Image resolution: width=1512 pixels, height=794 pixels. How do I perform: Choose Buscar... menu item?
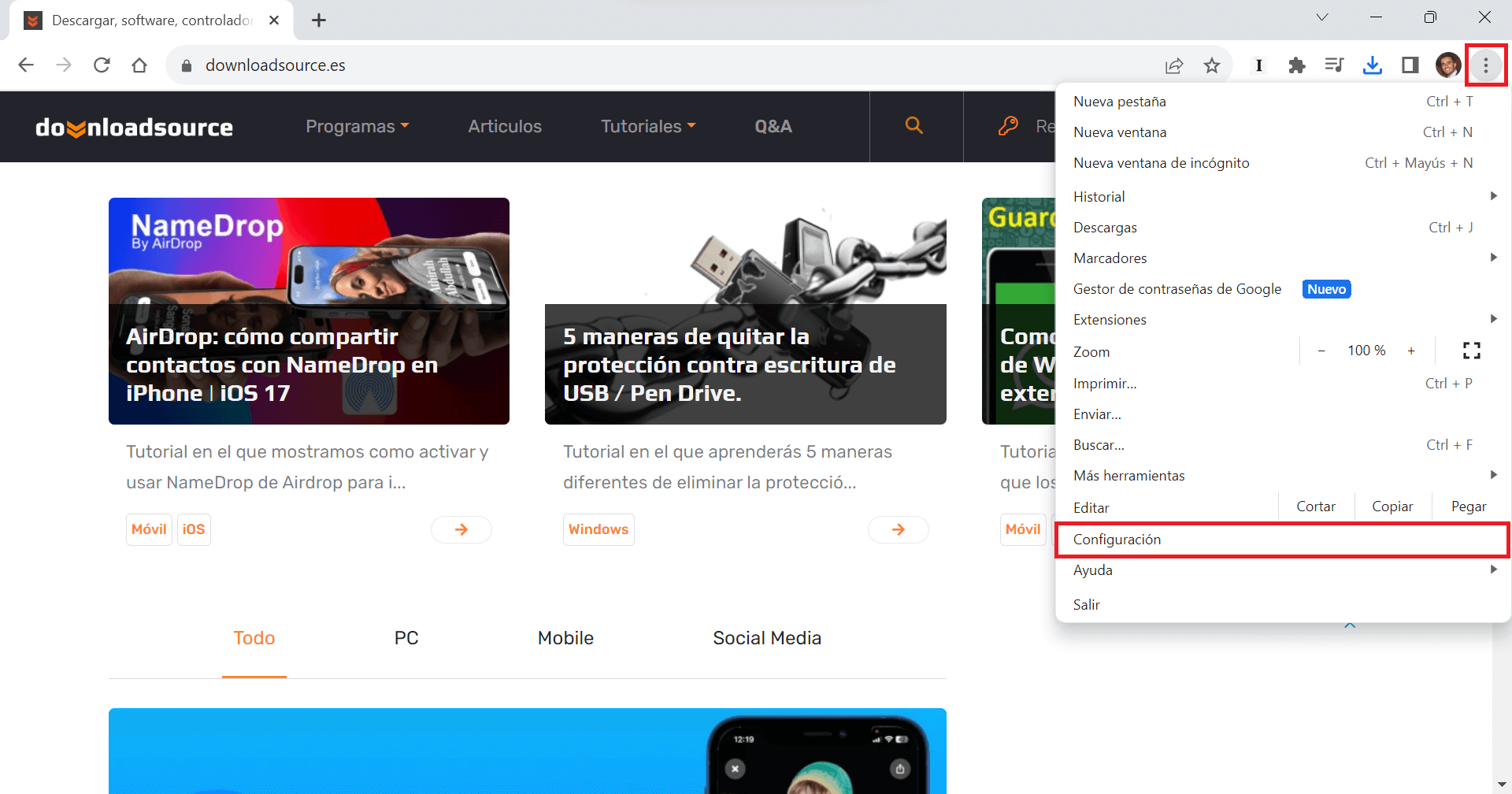(x=1284, y=445)
